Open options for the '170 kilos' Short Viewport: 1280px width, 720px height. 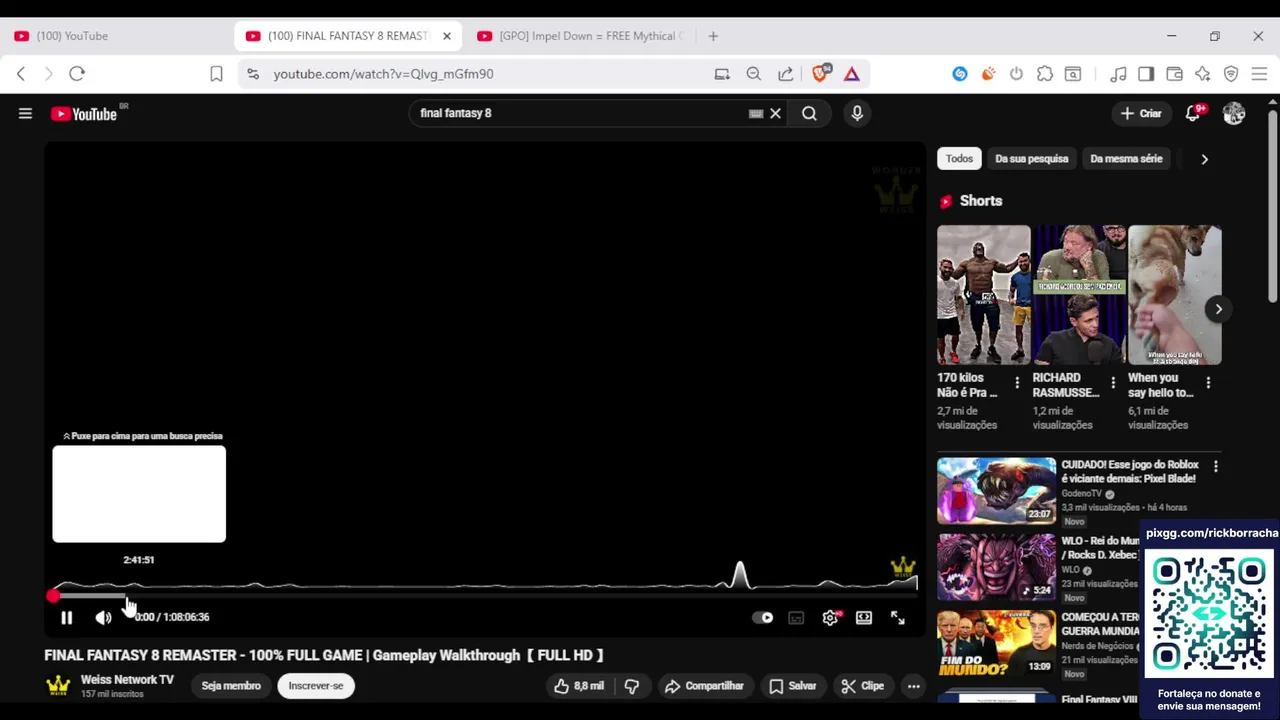[1017, 383]
